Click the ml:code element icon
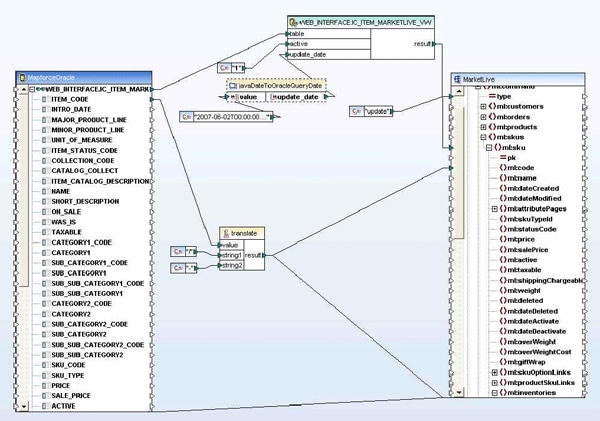 (503, 168)
